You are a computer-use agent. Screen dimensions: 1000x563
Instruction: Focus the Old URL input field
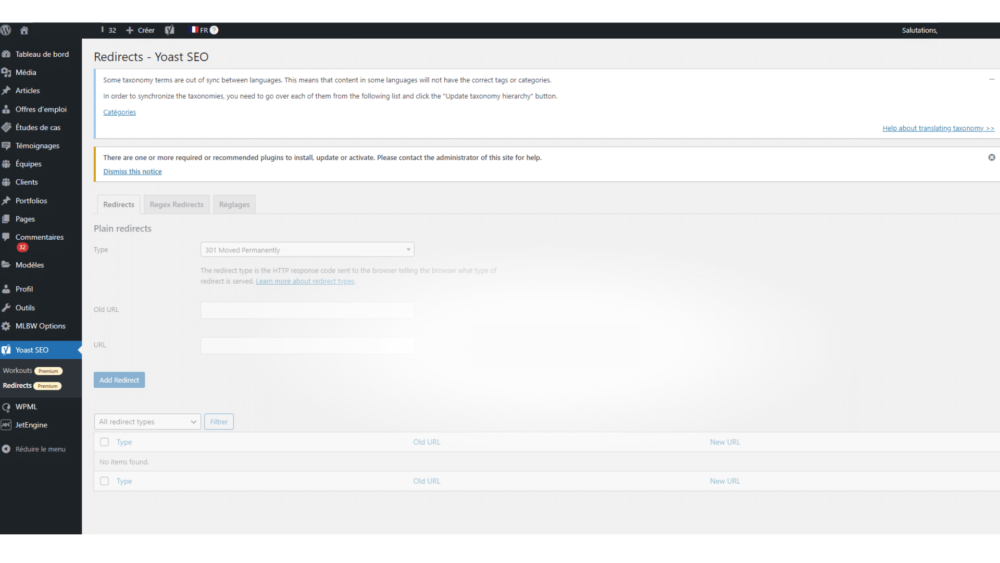coord(307,310)
